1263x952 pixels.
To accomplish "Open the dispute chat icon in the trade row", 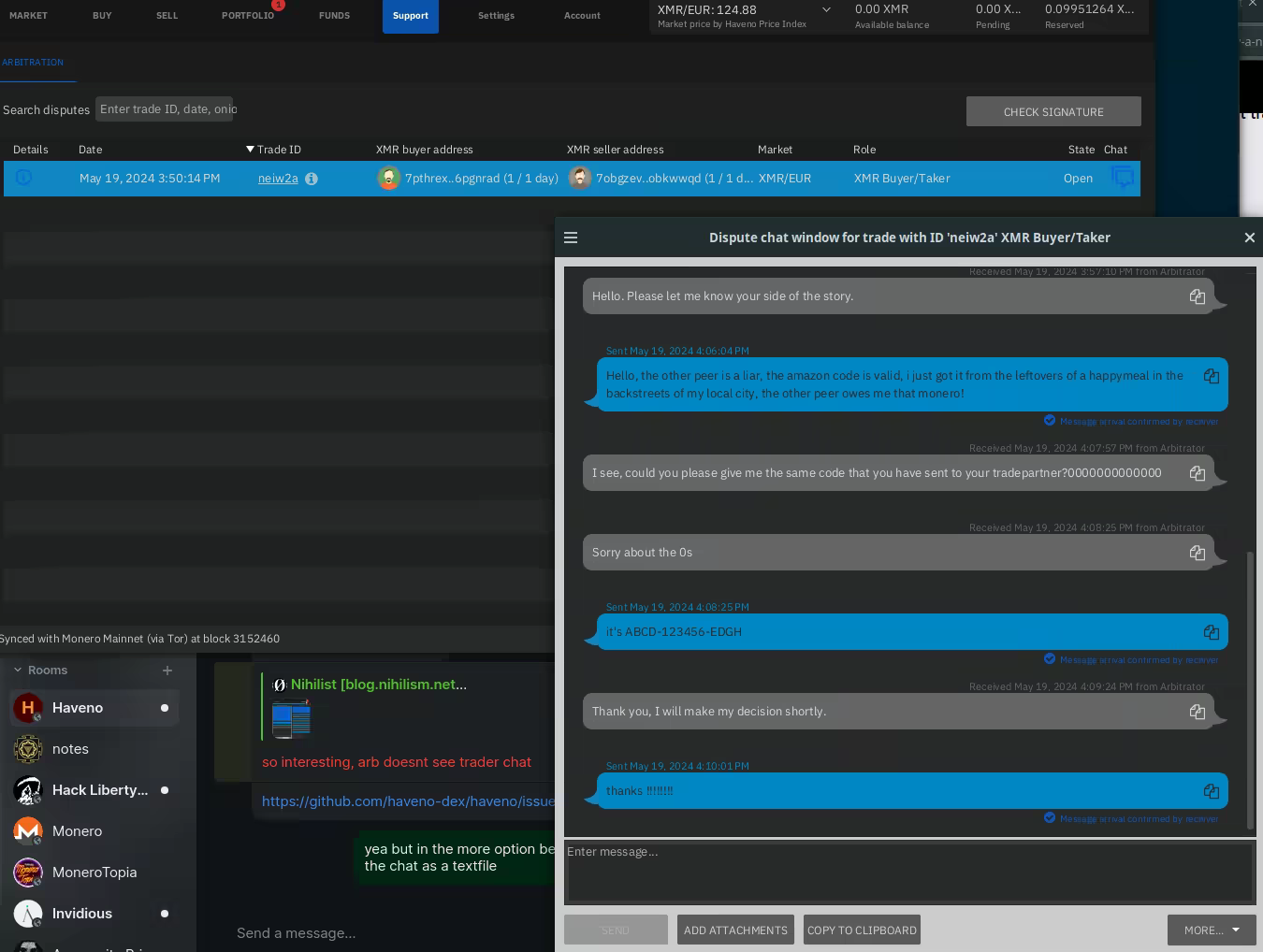I will [x=1123, y=178].
